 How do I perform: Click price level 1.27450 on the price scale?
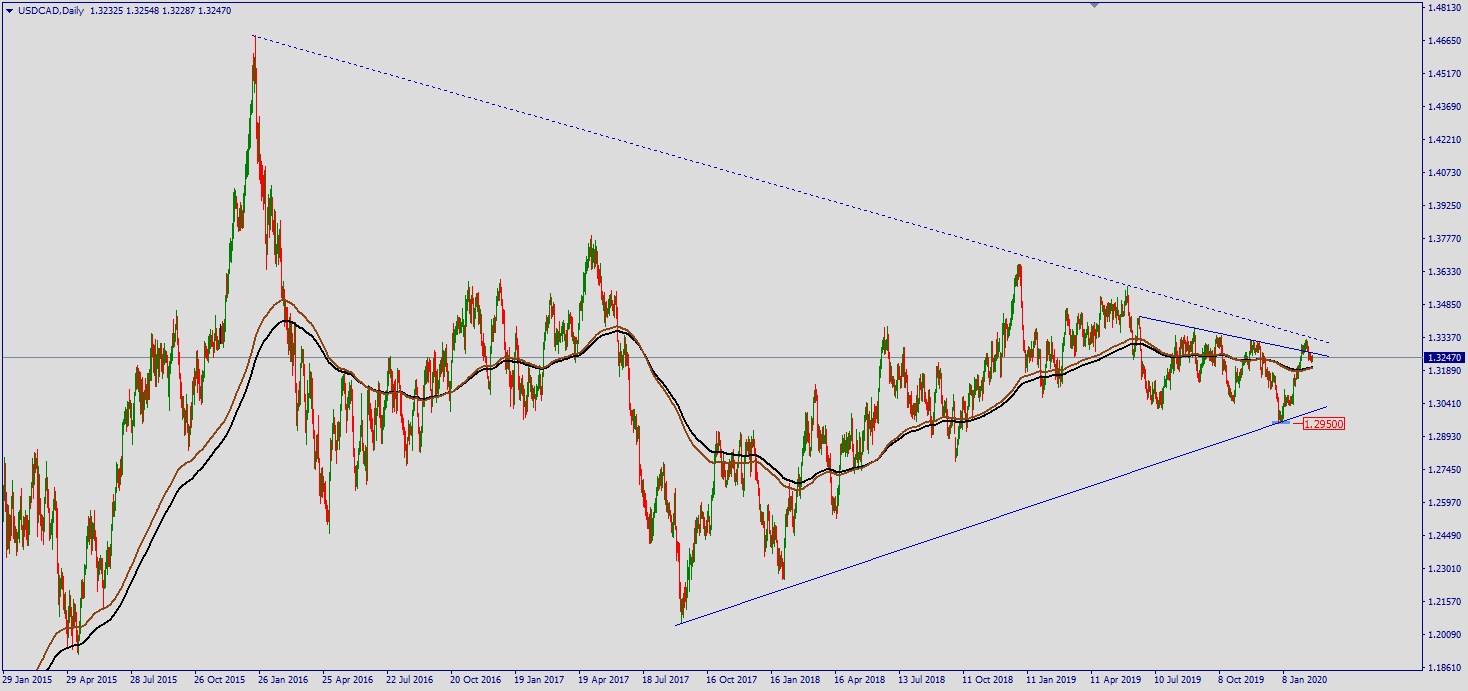1446,470
